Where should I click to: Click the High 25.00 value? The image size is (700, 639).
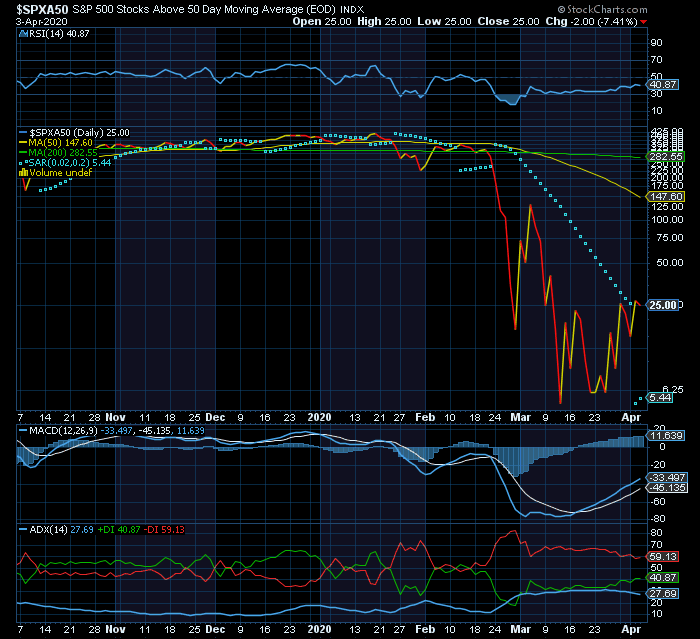tap(384, 21)
